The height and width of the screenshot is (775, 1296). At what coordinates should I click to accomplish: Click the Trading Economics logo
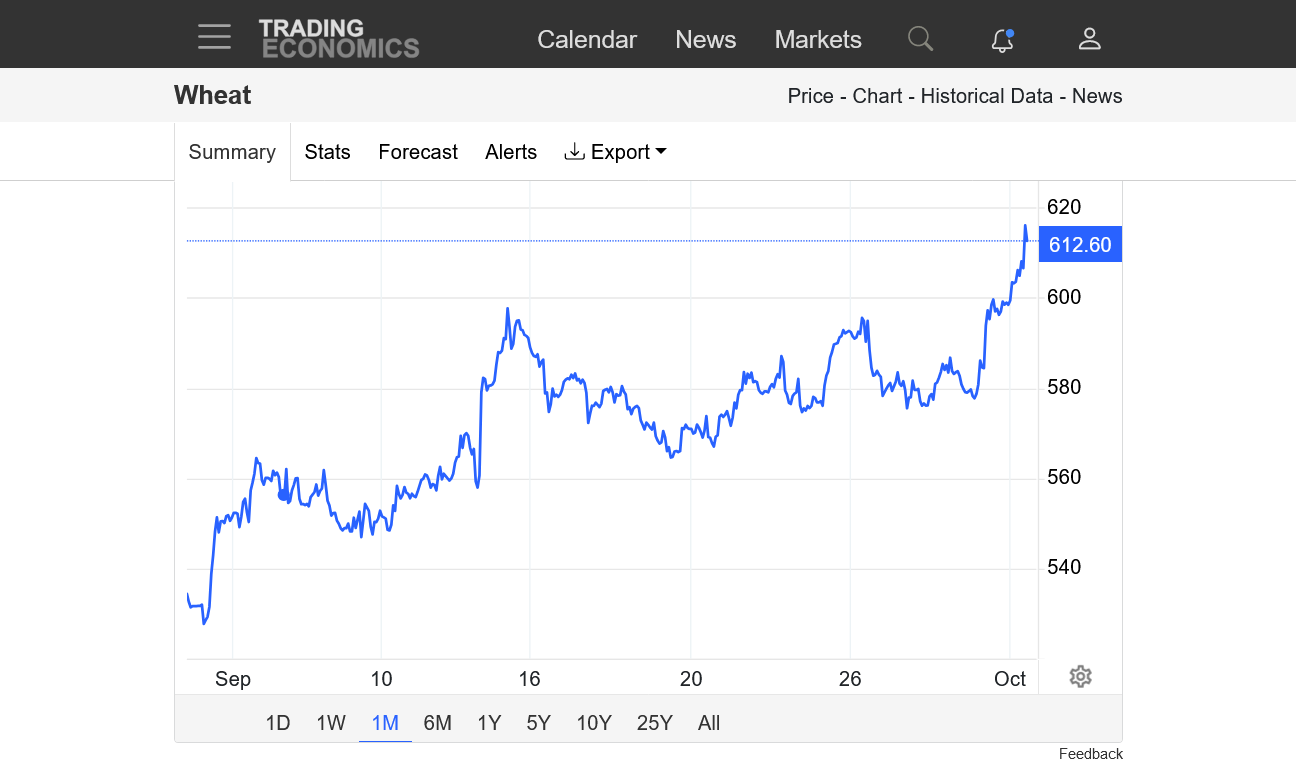(339, 39)
